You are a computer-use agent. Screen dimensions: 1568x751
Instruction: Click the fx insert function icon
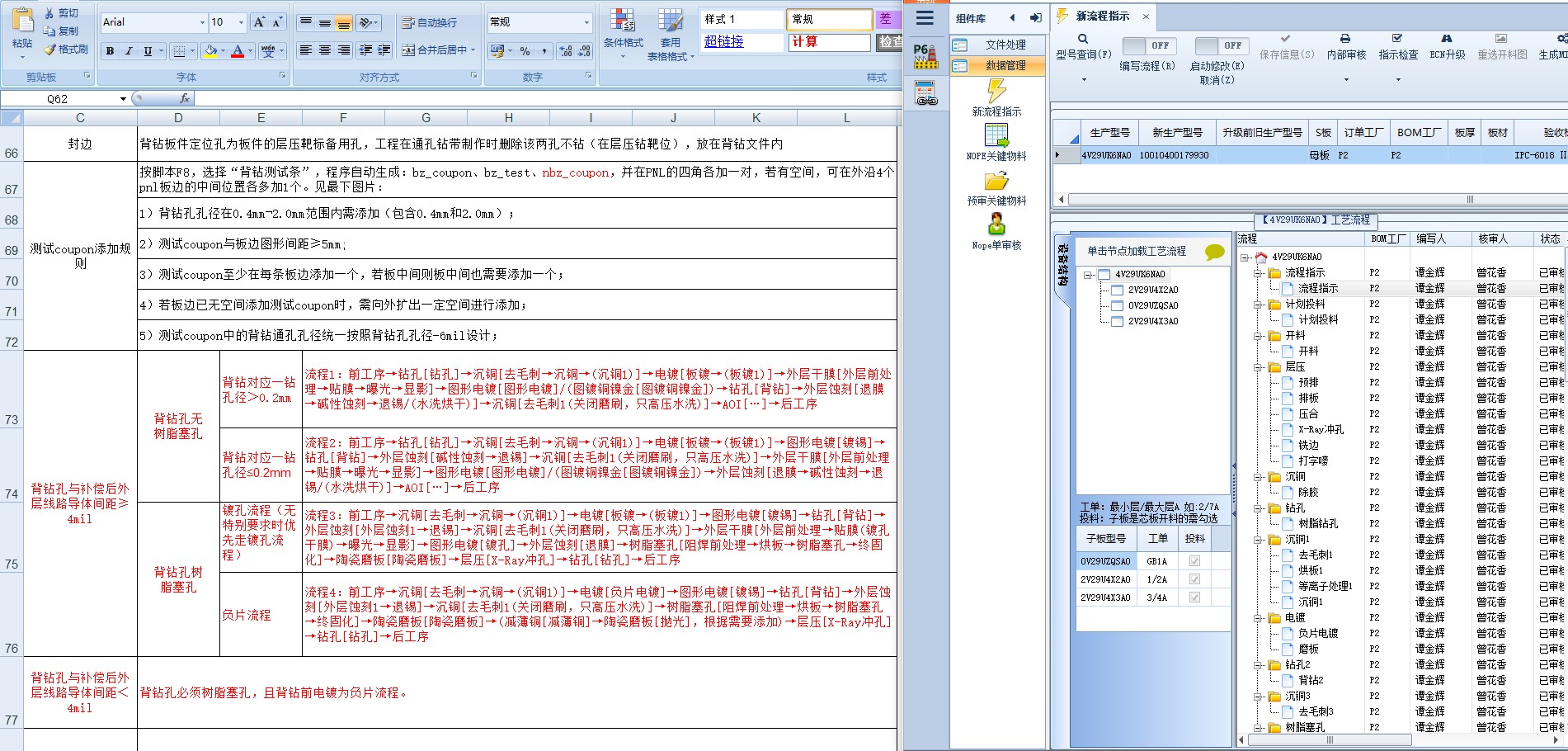point(185,98)
